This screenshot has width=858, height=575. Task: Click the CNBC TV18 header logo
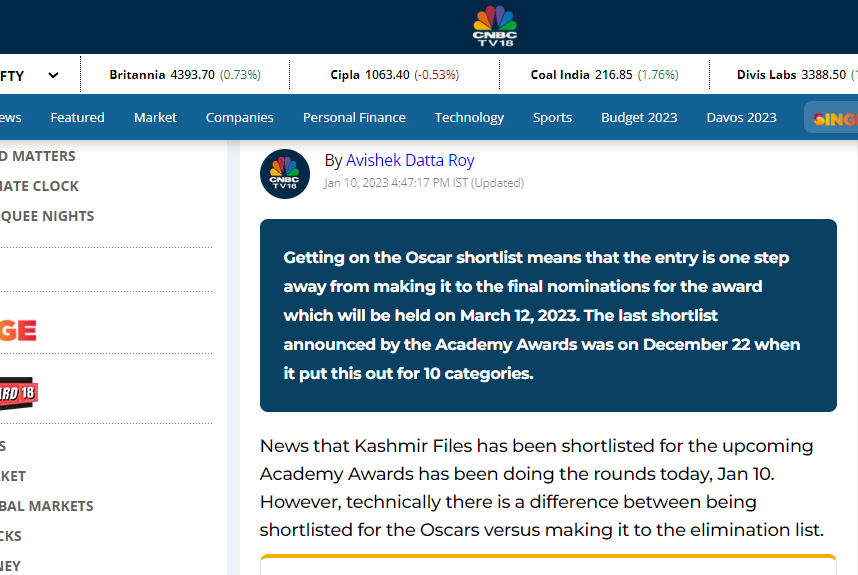click(x=494, y=26)
